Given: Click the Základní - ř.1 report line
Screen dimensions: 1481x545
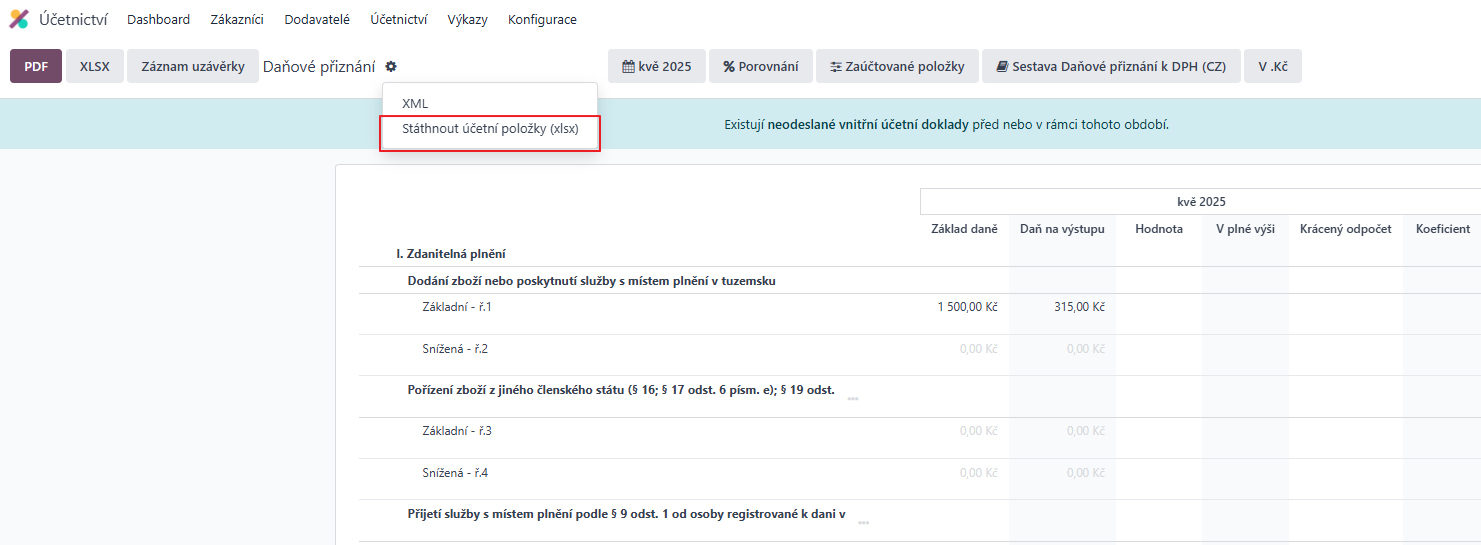Looking at the screenshot, I should tap(457, 307).
